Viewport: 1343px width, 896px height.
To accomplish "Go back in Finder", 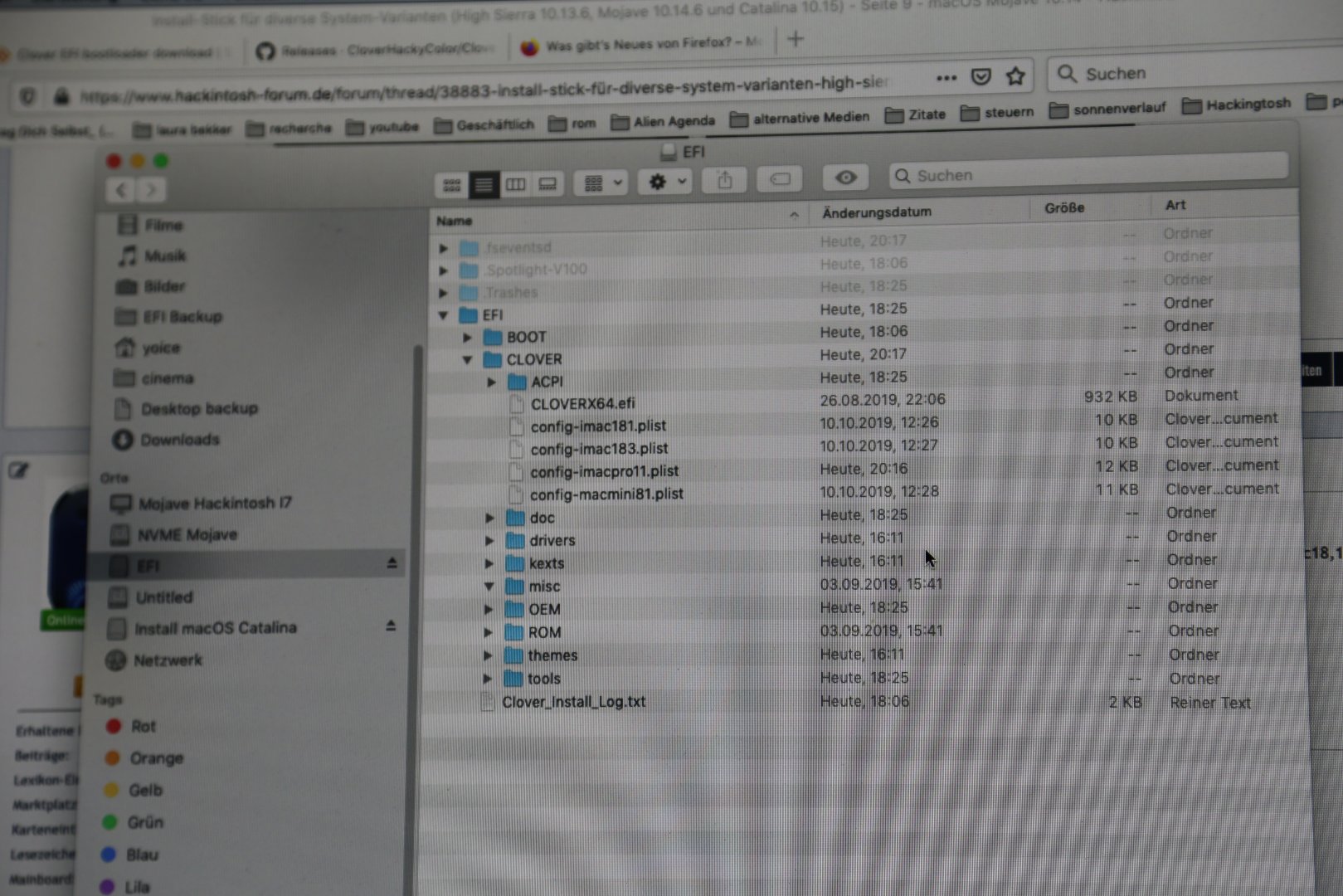I will (x=121, y=190).
